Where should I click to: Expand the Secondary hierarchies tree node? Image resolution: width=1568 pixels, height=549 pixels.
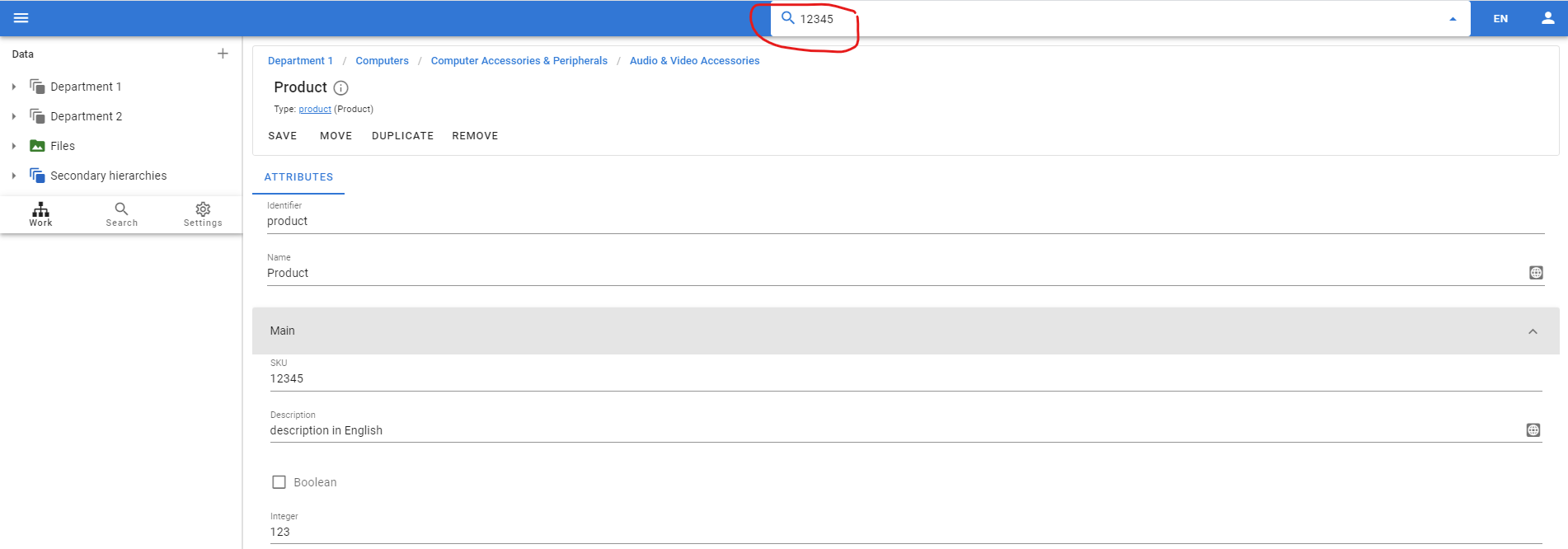[14, 176]
